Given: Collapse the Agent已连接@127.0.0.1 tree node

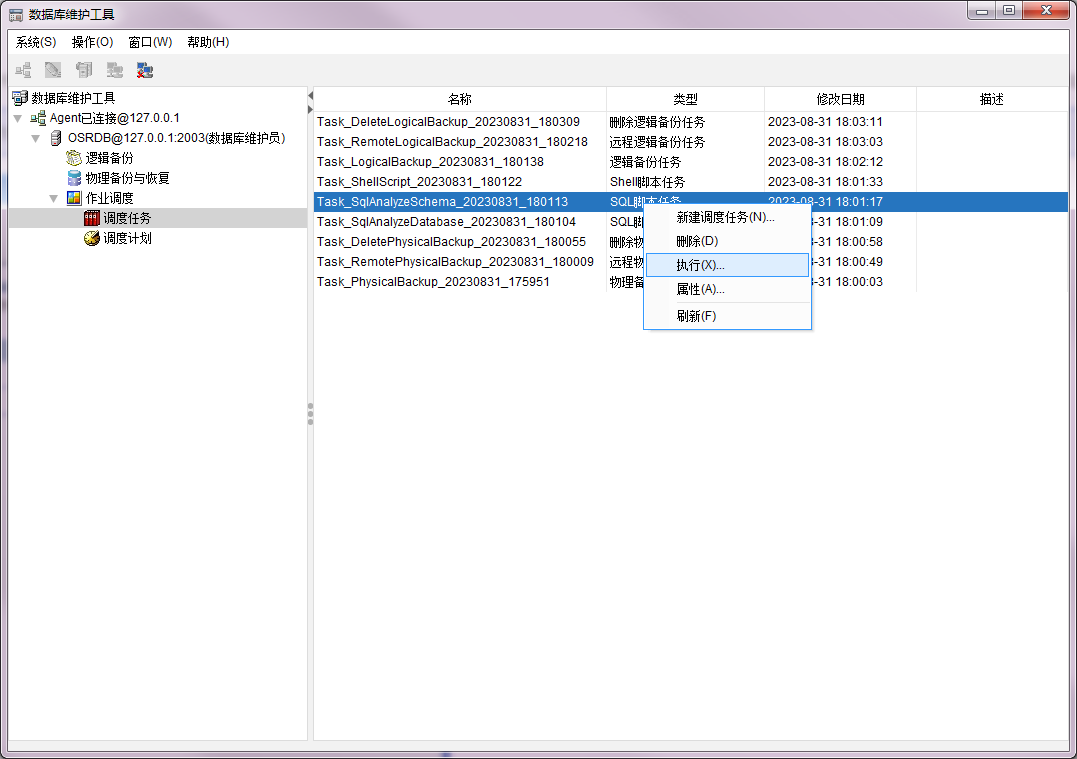Looking at the screenshot, I should click(x=18, y=118).
